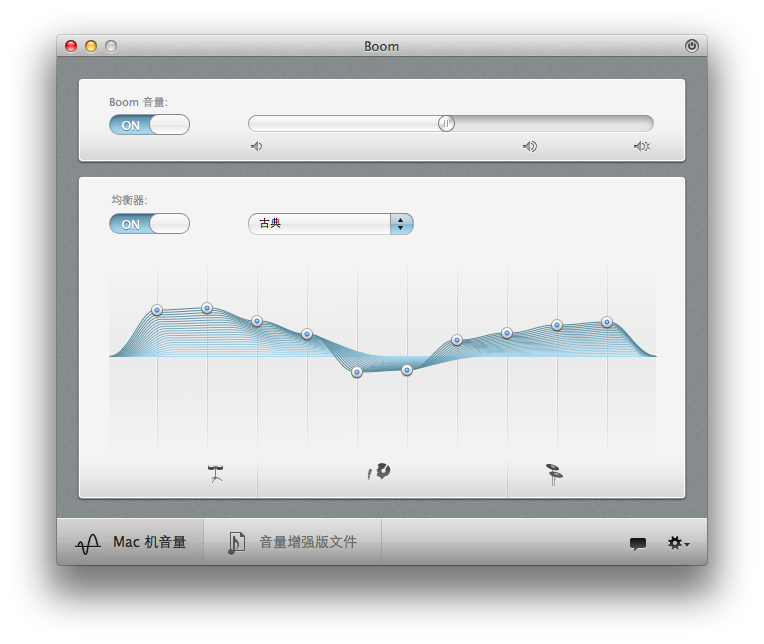Switch to the 音量增强版文件 tab

click(x=293, y=543)
